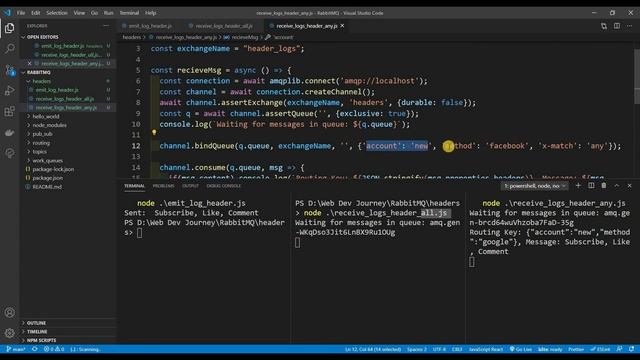The image size is (640, 360).
Task: Switch to the Problems panel tab
Action: (163, 186)
